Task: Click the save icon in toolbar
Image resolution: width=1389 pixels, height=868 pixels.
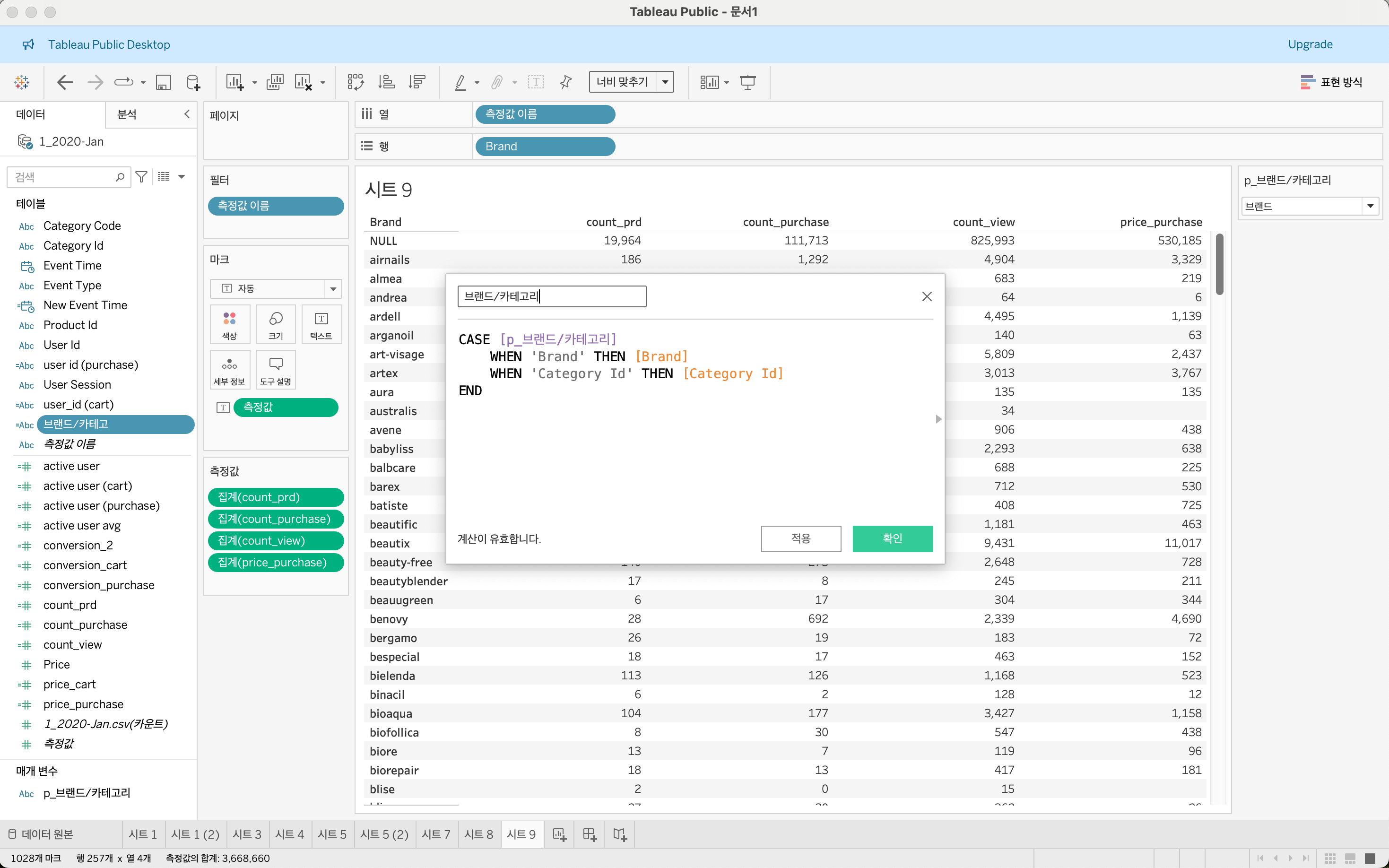Action: tap(164, 82)
